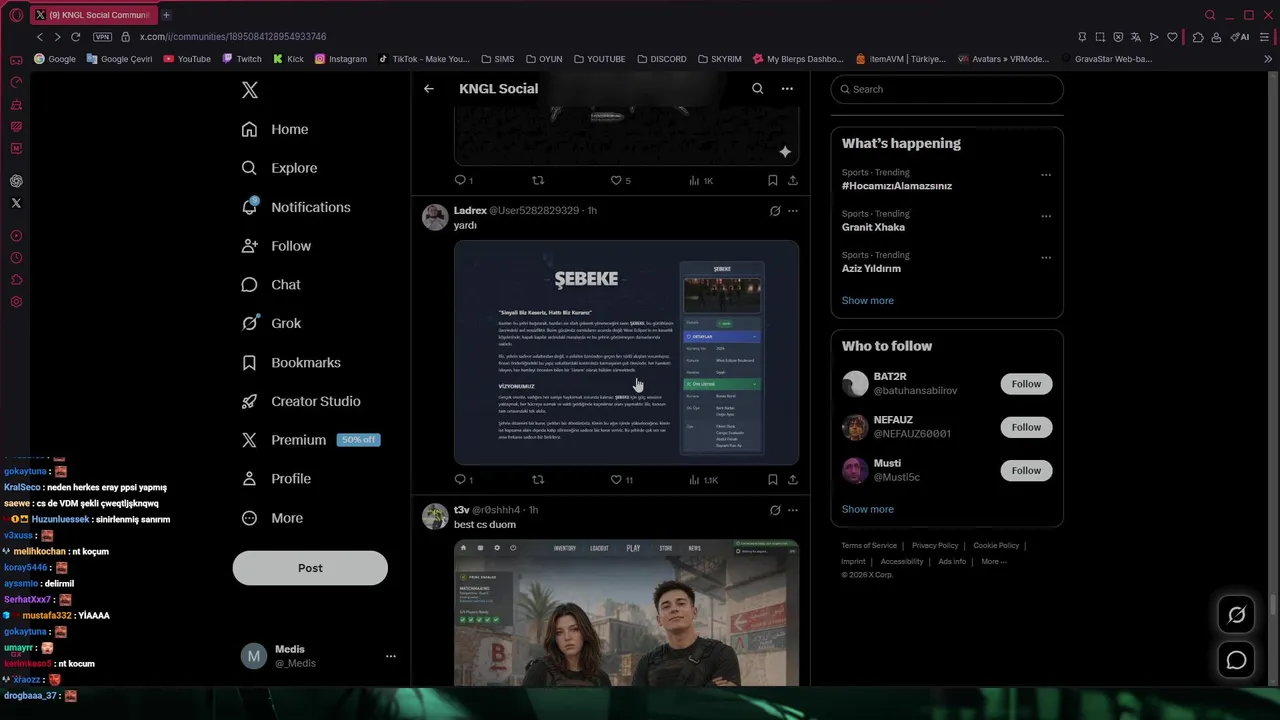Open the ŞEBEKE image in Ladrex's post
The width and height of the screenshot is (1280, 720).
click(626, 352)
